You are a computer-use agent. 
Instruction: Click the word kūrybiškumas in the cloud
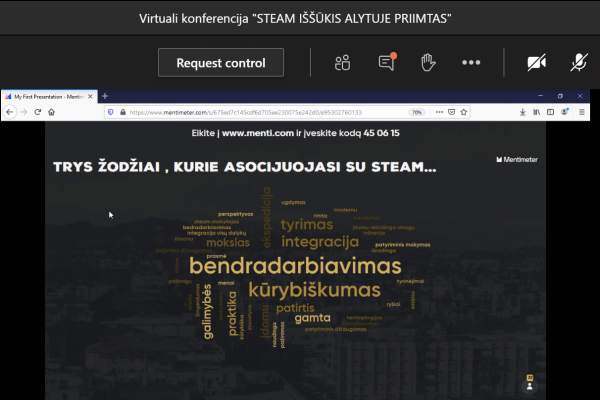point(315,290)
